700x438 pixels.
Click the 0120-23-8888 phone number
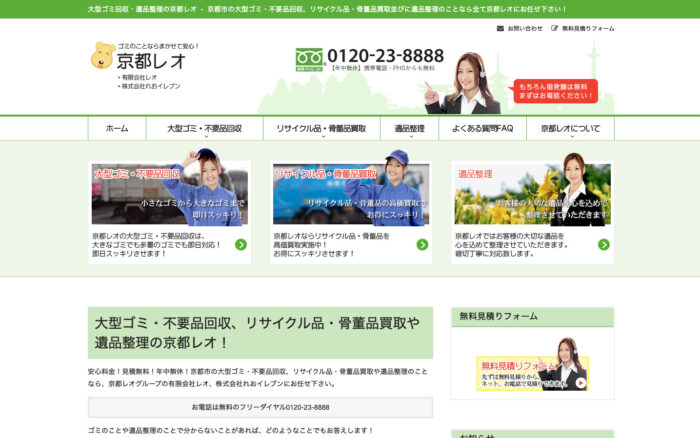pos(385,56)
